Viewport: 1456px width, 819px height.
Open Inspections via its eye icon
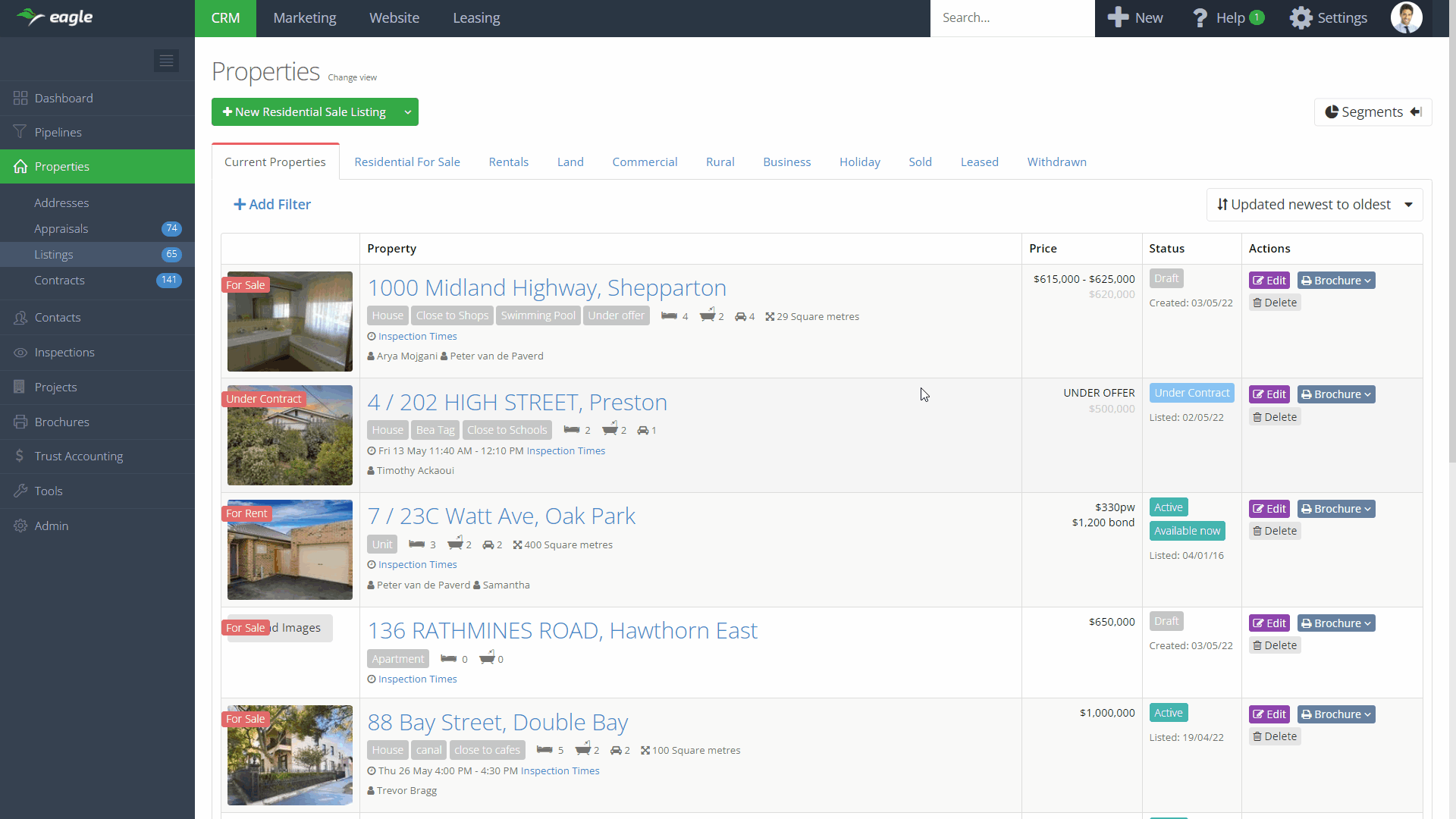(x=20, y=353)
